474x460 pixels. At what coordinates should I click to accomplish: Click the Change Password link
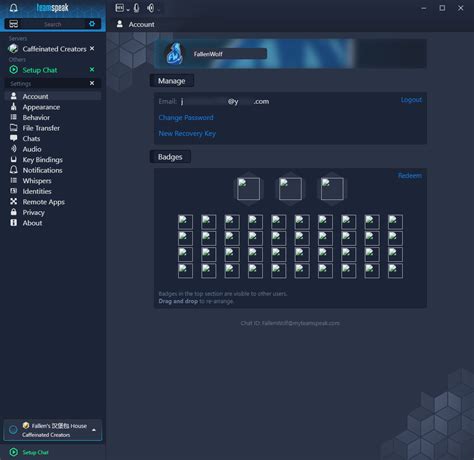(186, 118)
